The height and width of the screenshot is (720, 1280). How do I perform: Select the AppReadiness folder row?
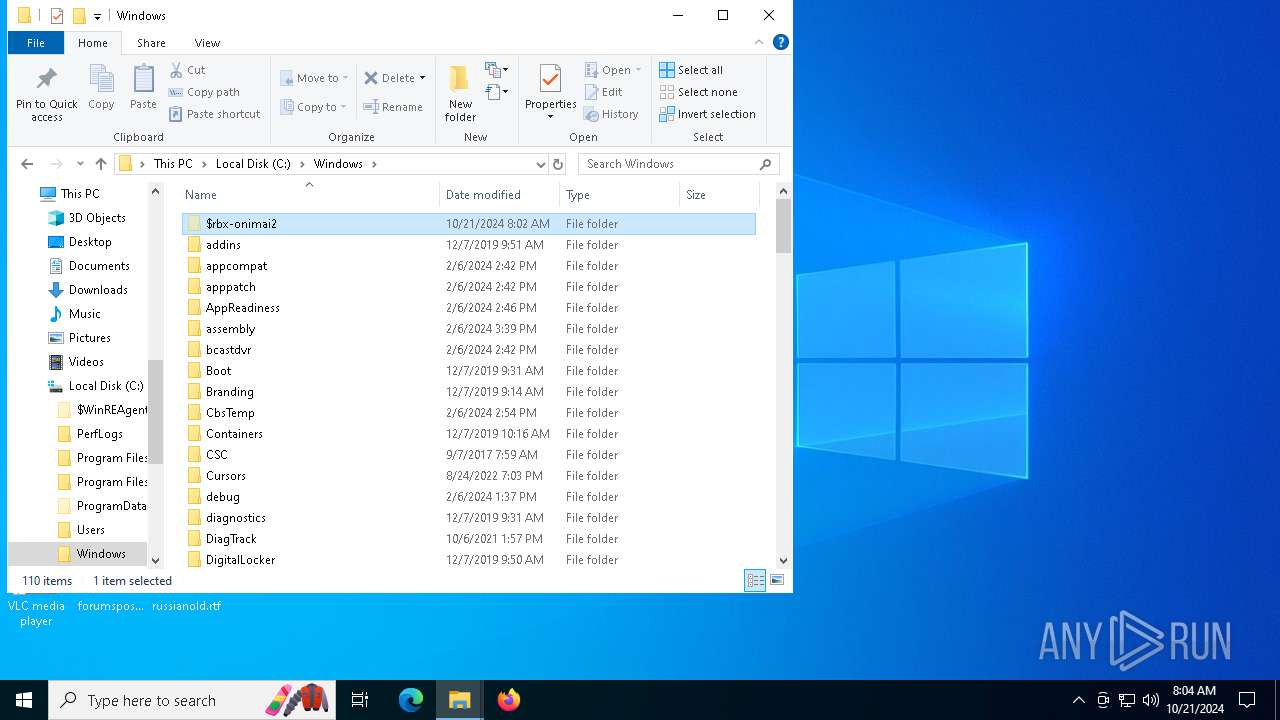[468, 308]
